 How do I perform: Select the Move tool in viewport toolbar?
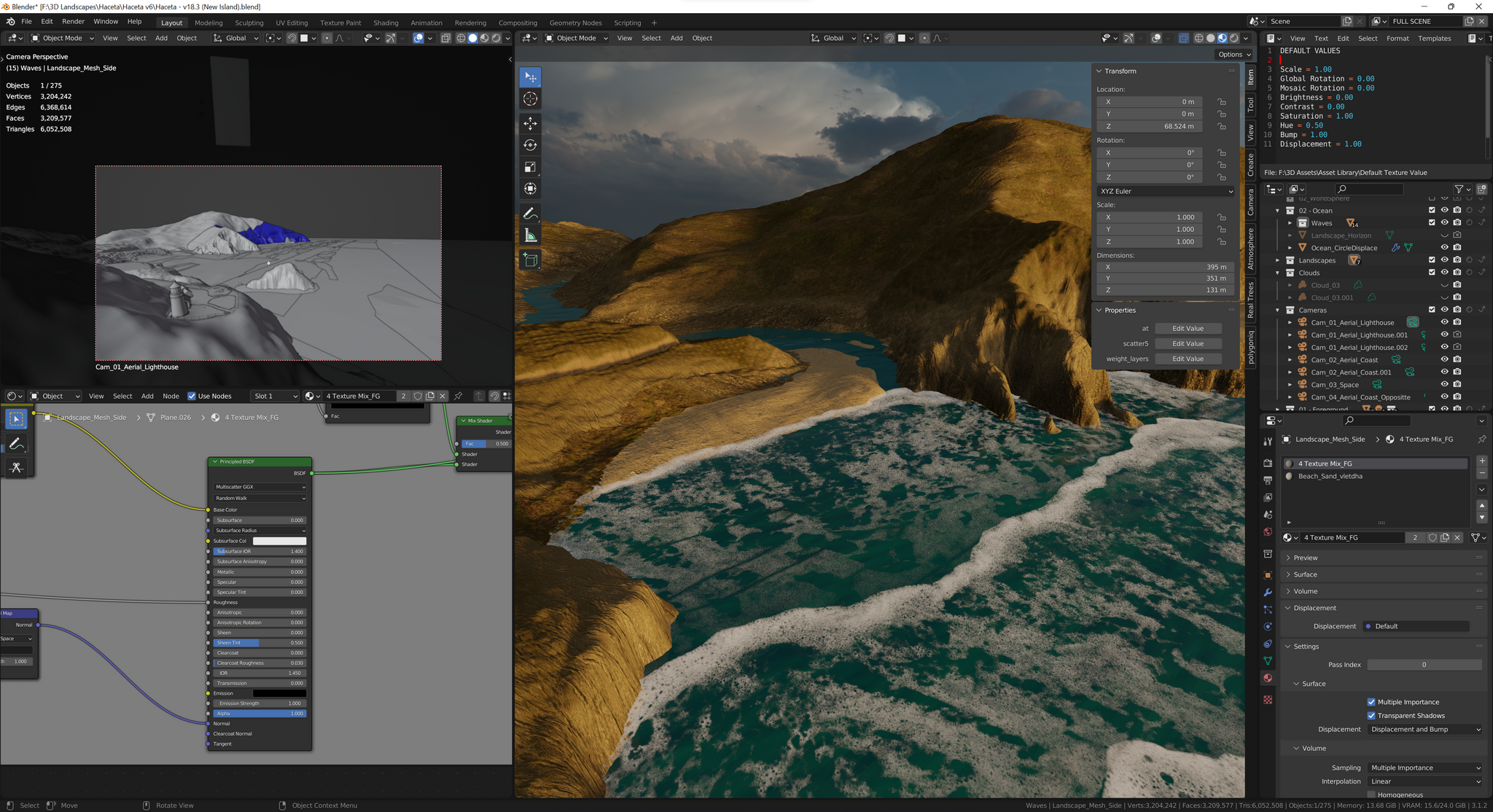coord(530,123)
